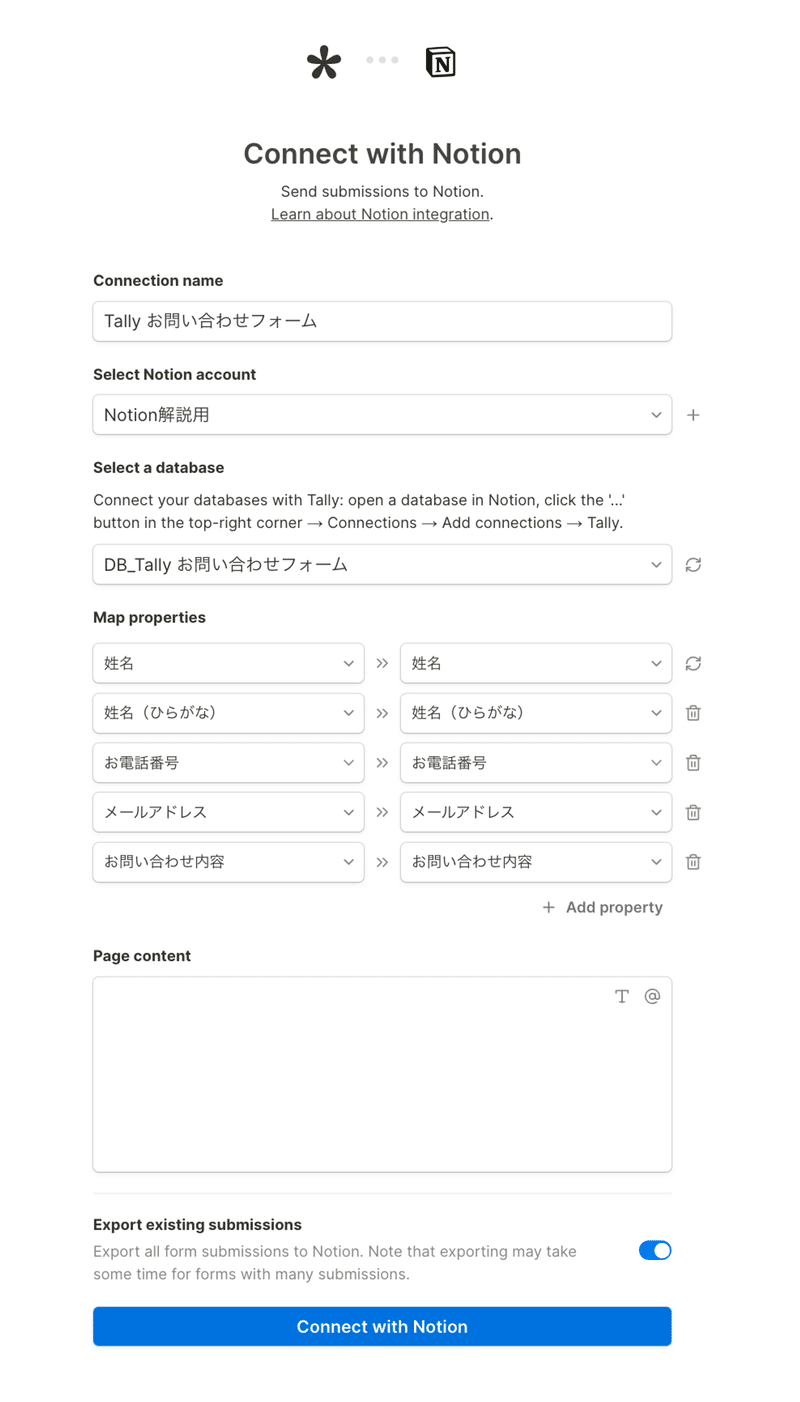Click the Tally asterisk logo

click(x=323, y=61)
